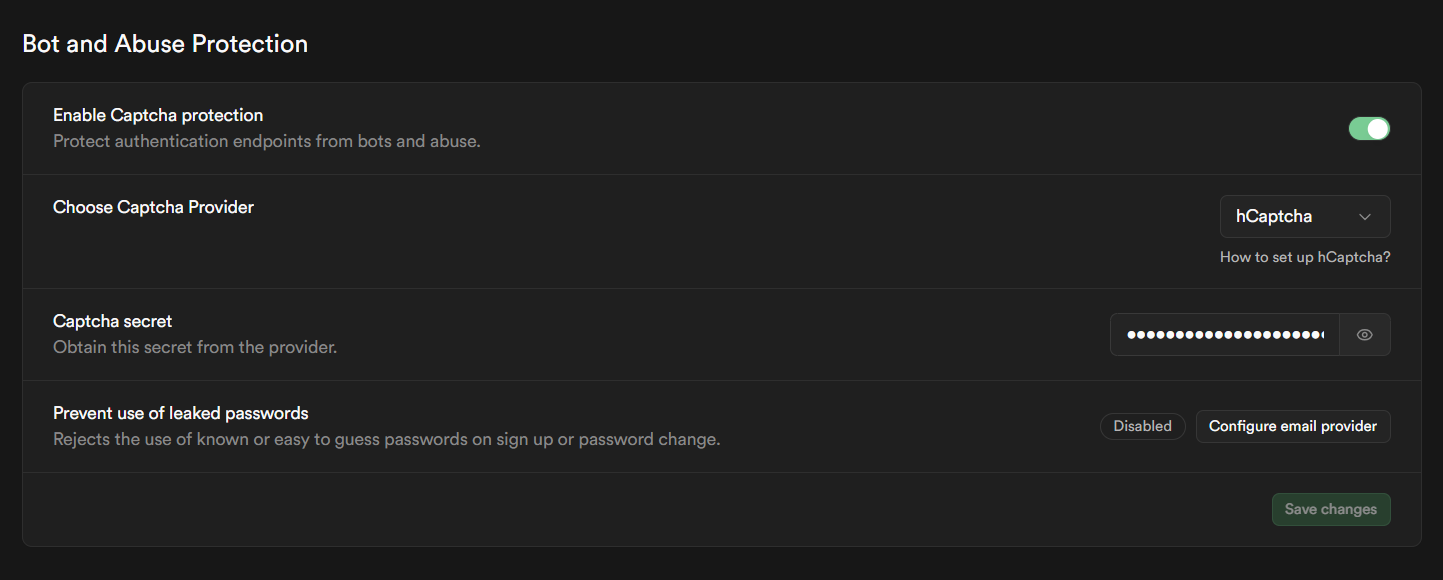Image resolution: width=1443 pixels, height=580 pixels.
Task: Click the 'Enable Captcha protection' label
Action: [158, 115]
